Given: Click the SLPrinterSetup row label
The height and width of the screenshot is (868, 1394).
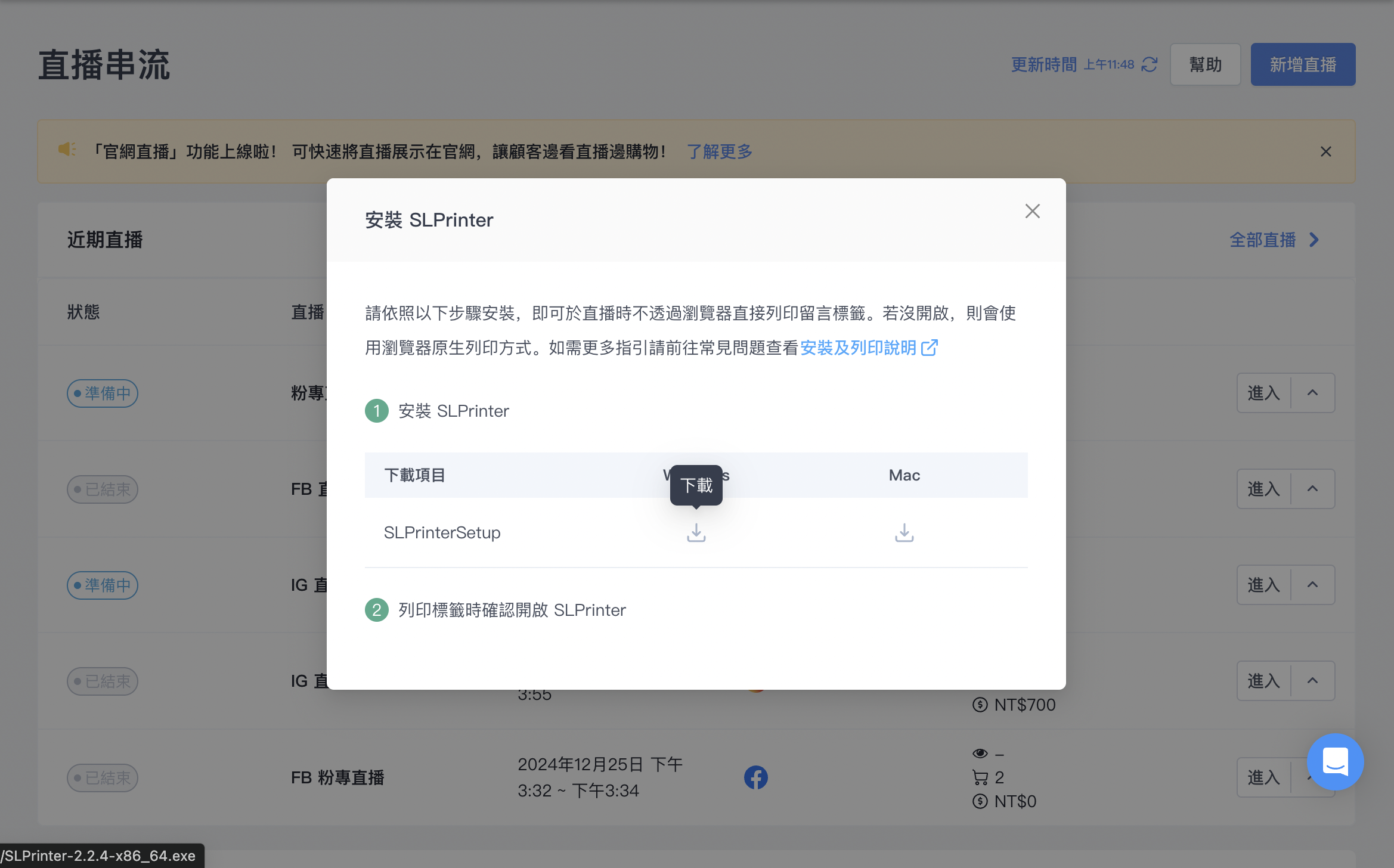Looking at the screenshot, I should [x=442, y=532].
